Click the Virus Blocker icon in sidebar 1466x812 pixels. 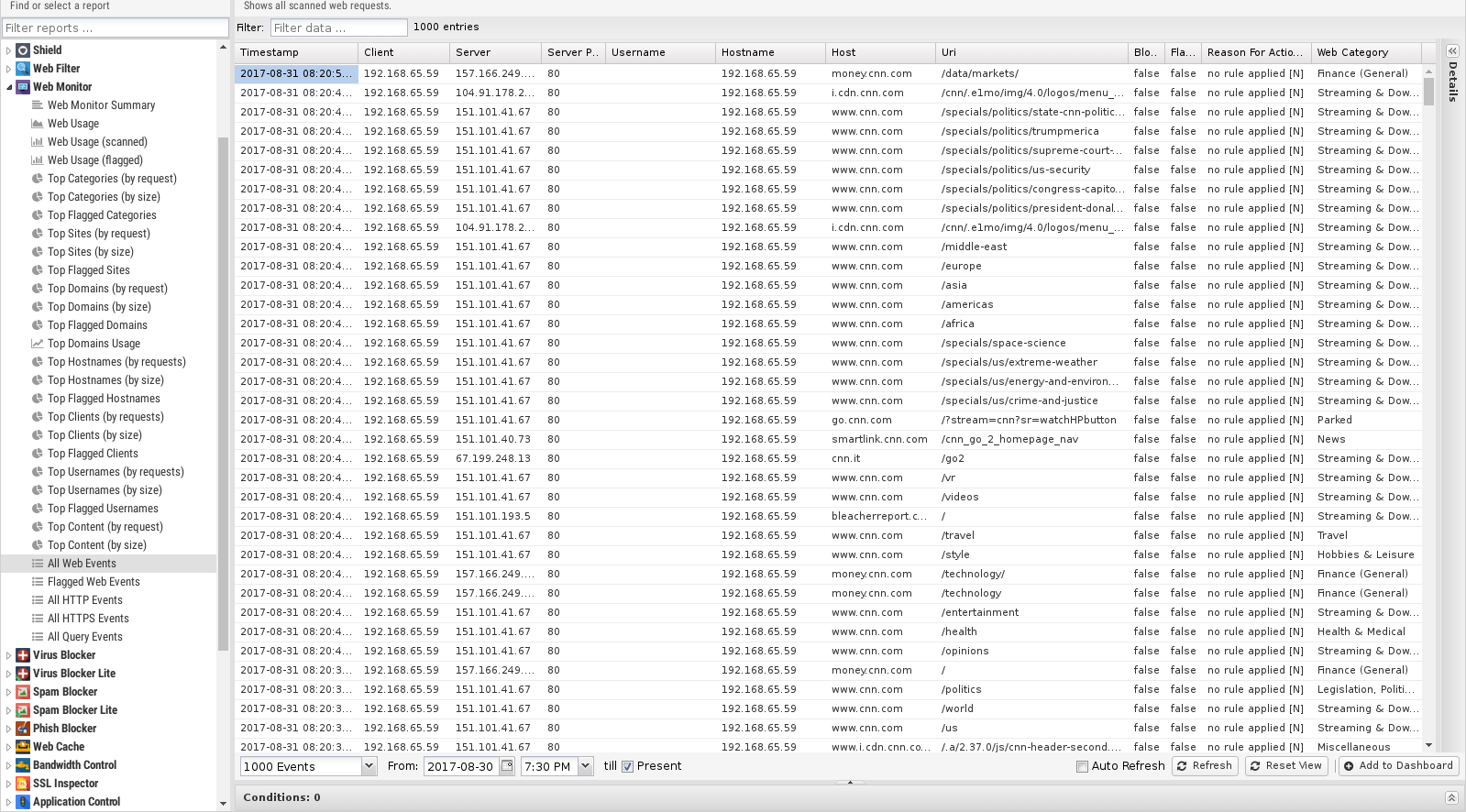[23, 655]
